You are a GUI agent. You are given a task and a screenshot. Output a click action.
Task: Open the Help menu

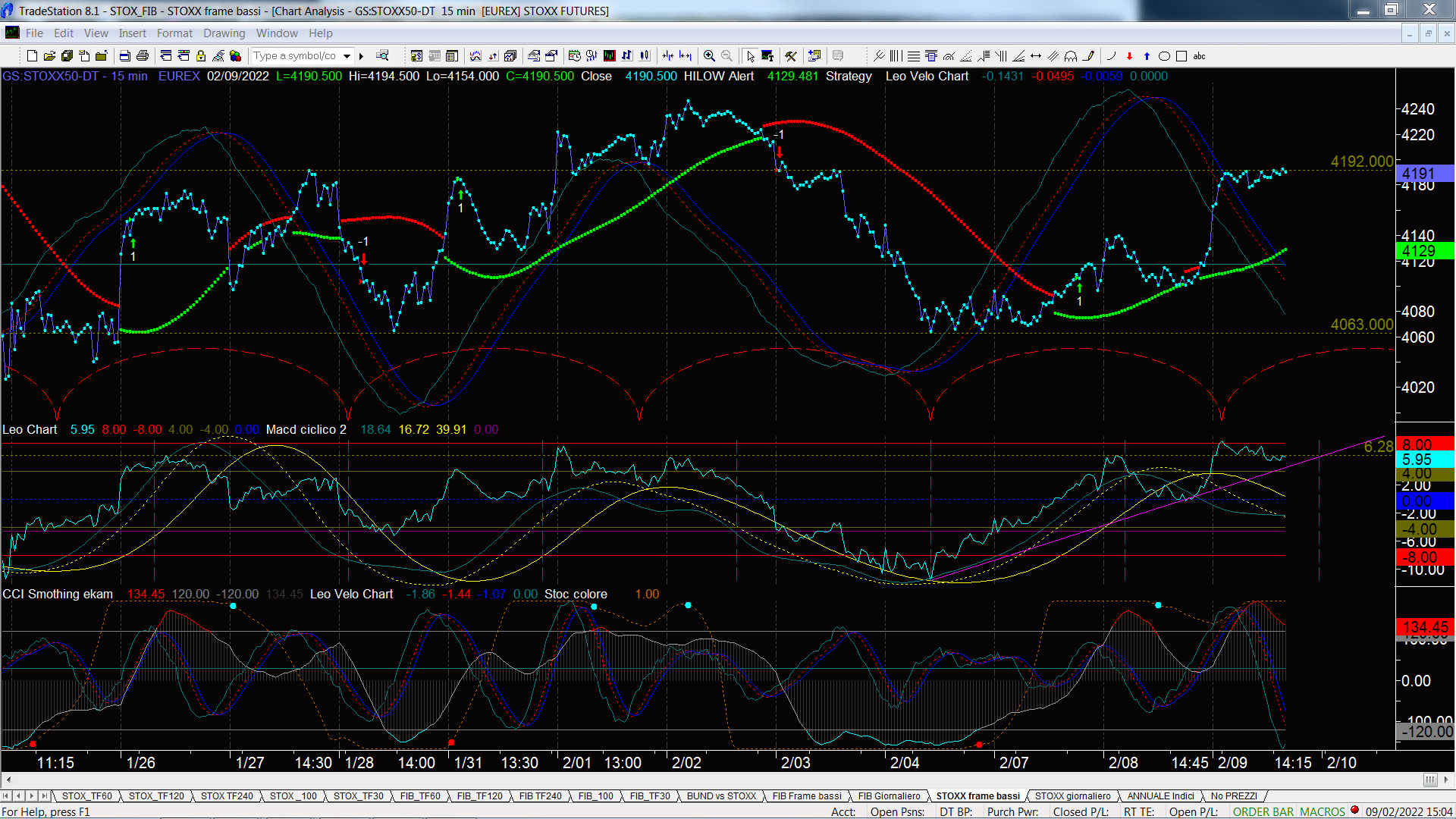(320, 33)
